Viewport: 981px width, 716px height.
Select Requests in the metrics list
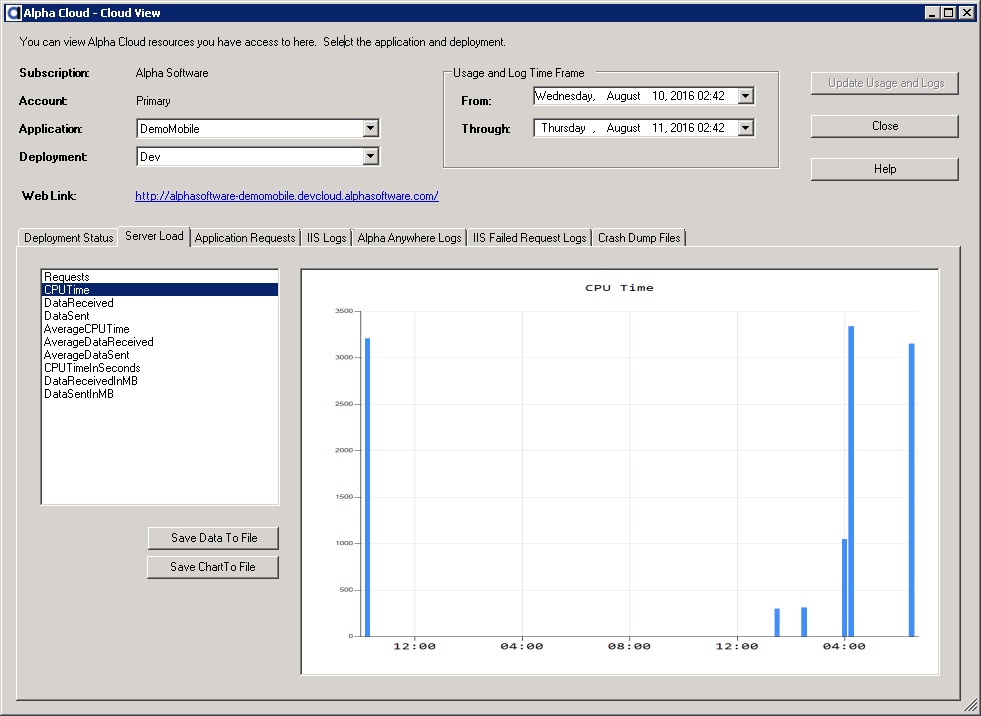pyautogui.click(x=160, y=277)
